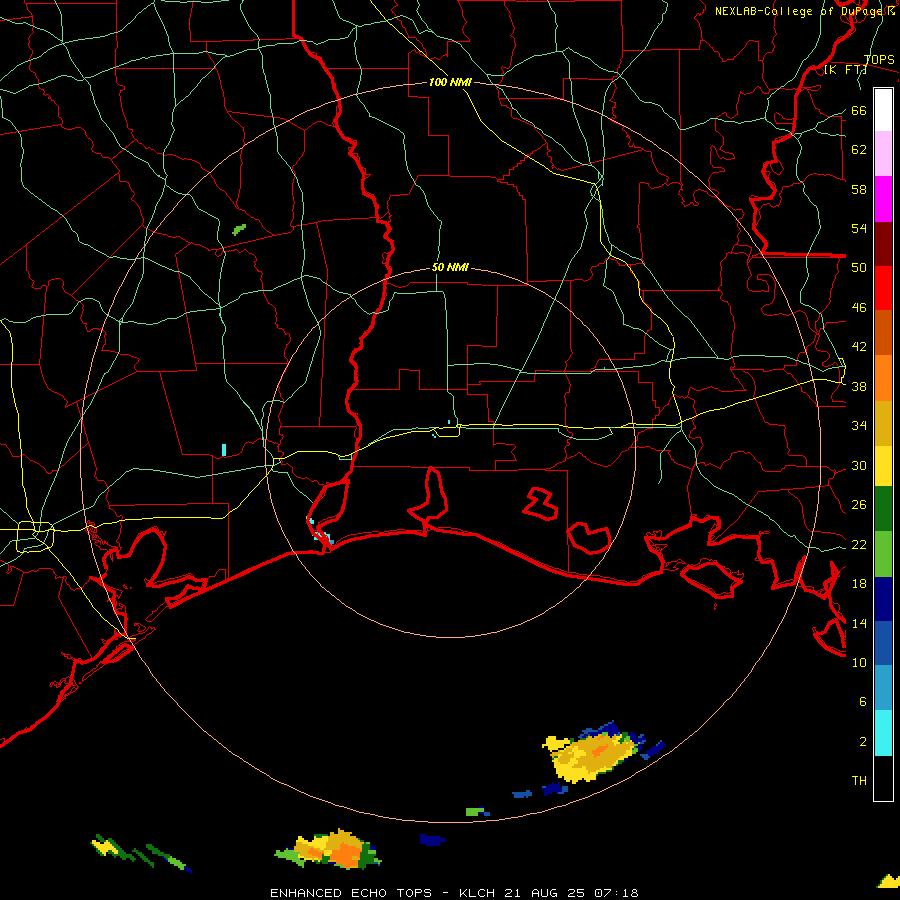
Task: Click the legend value 54
Action: coord(859,228)
